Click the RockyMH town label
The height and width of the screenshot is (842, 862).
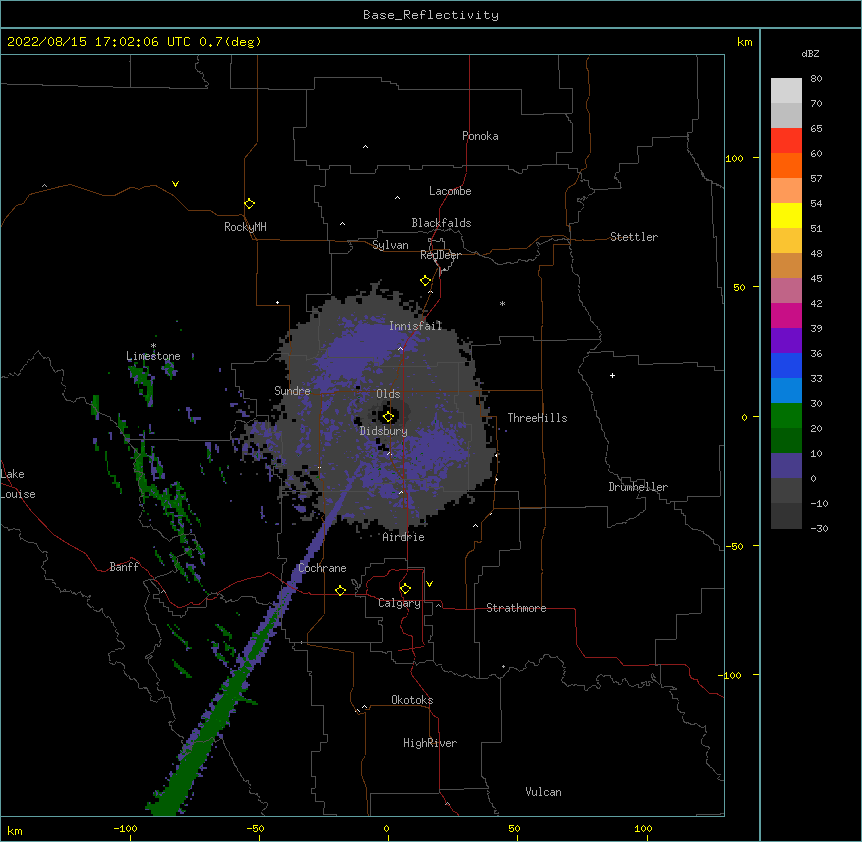pos(245,227)
